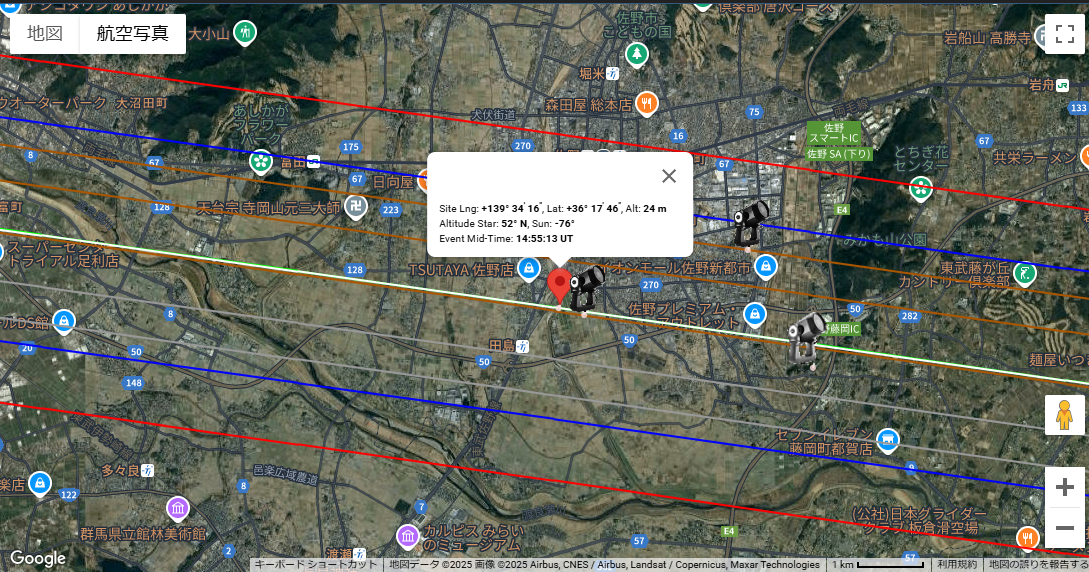Click the 佐野市こどもの国 park icon

(x=637, y=54)
